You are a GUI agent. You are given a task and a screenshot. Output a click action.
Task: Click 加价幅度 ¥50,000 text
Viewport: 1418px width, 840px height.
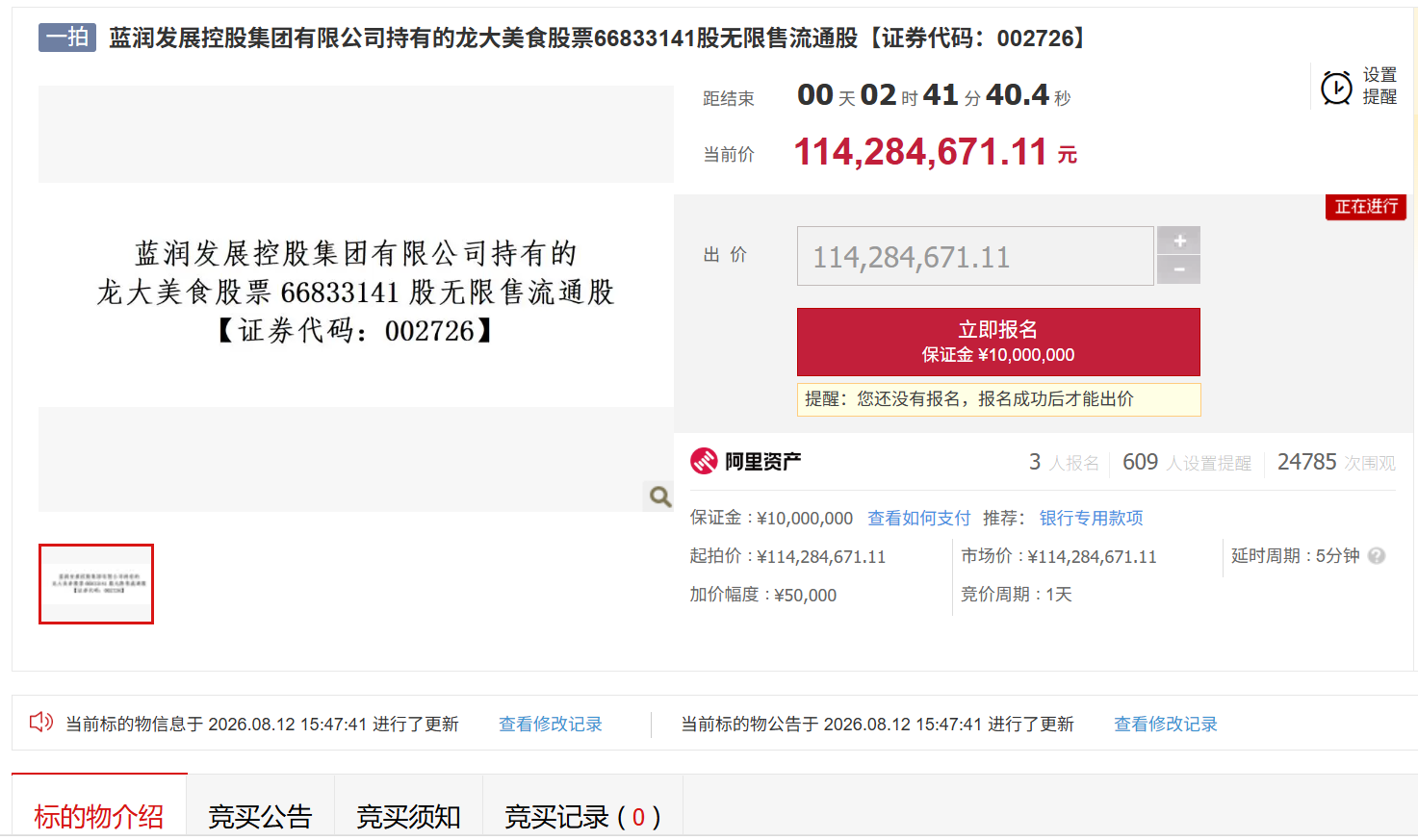[763, 596]
